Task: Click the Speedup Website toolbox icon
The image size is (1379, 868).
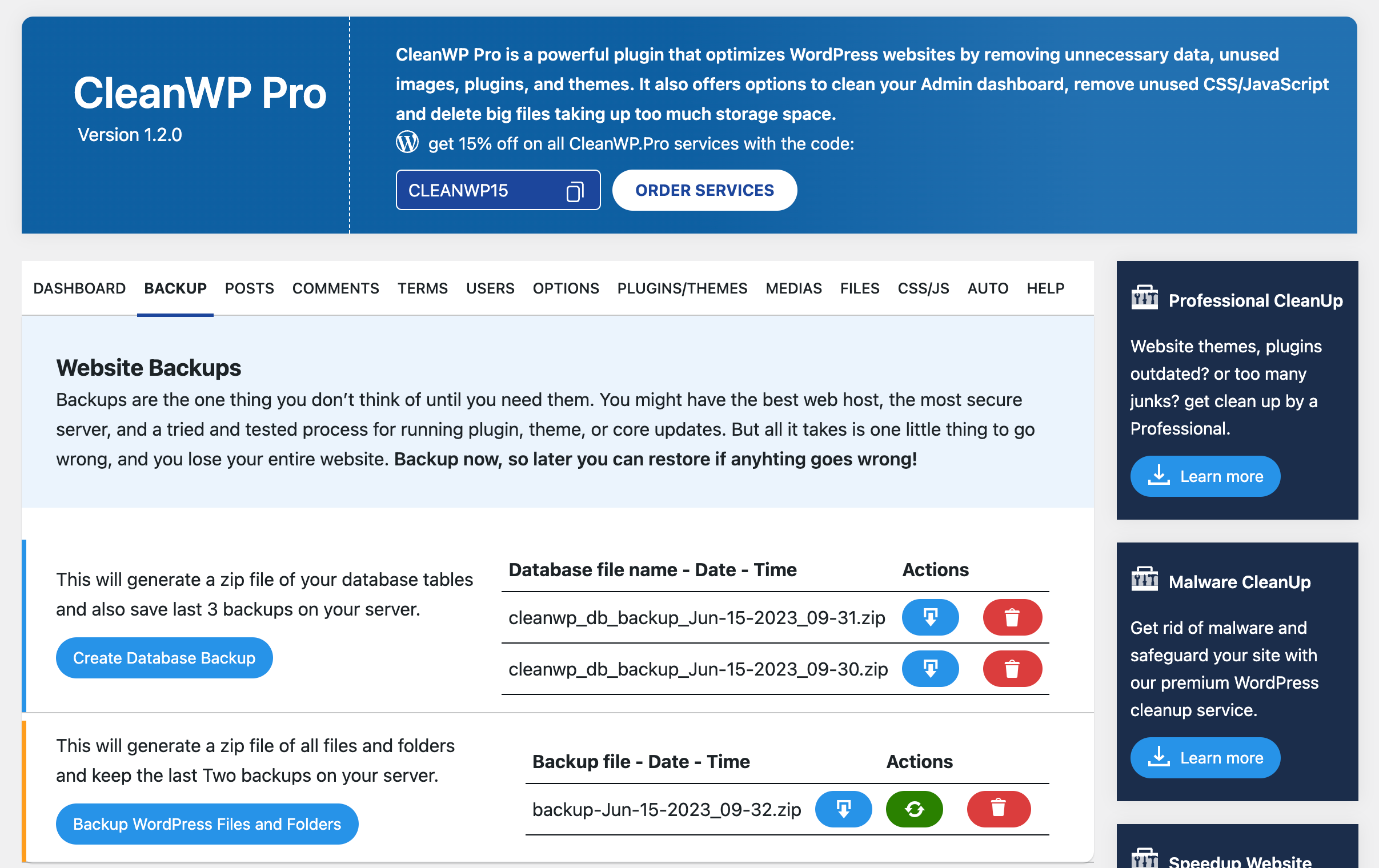Action: point(1144,858)
